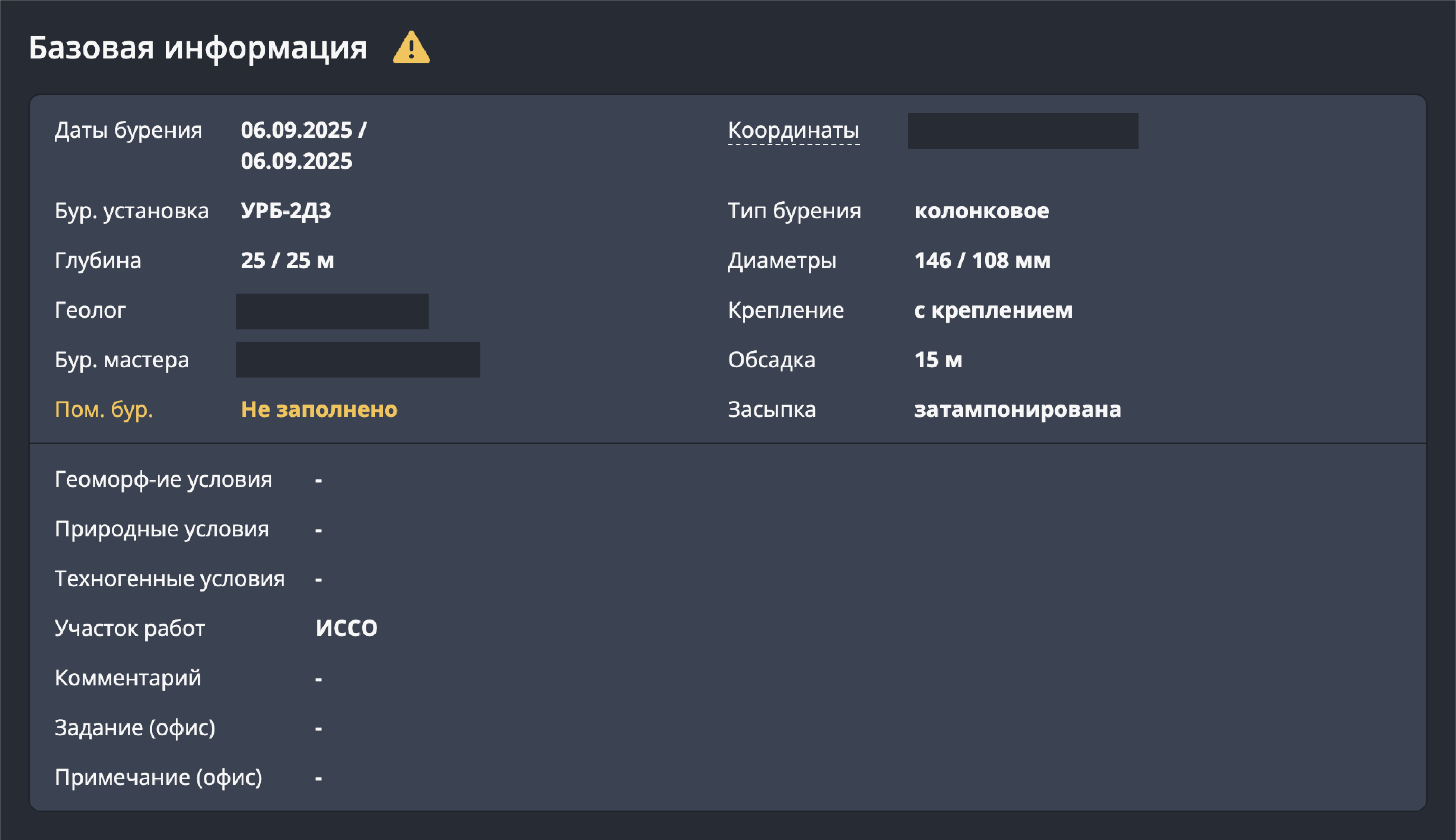Click the redacted Бур. мастера field
Viewport: 1456px width, 840px height.
[x=357, y=359]
